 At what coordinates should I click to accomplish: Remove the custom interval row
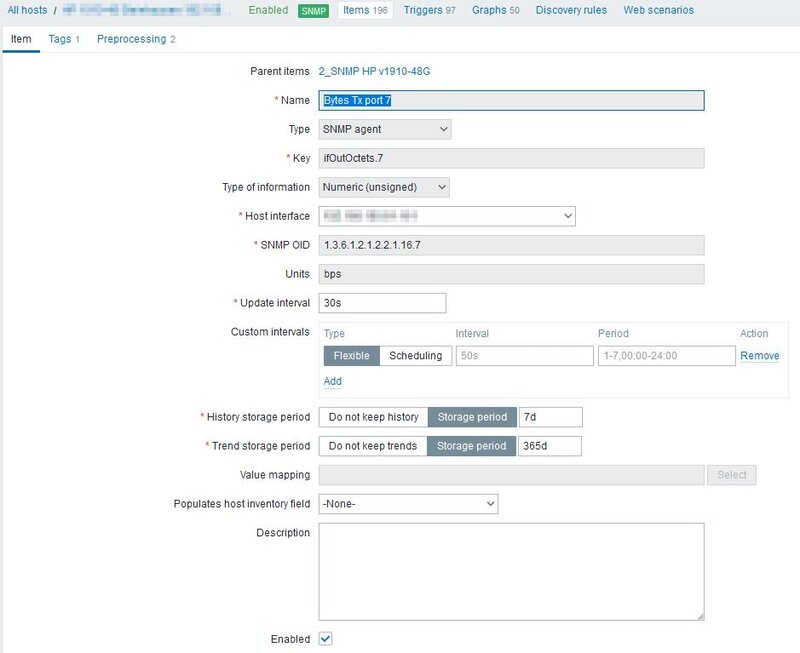click(759, 356)
